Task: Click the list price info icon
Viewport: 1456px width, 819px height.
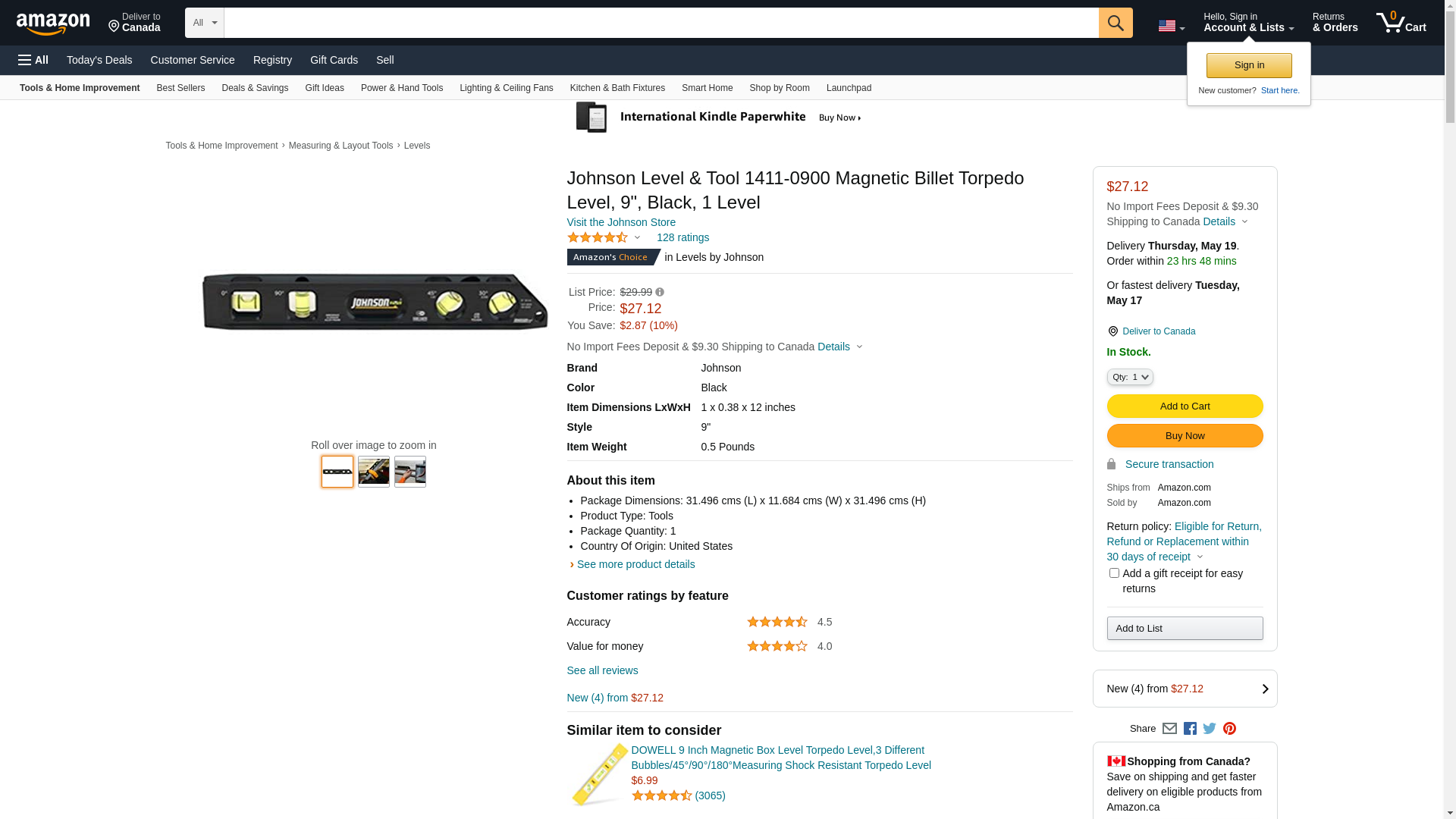Action: pos(660,293)
